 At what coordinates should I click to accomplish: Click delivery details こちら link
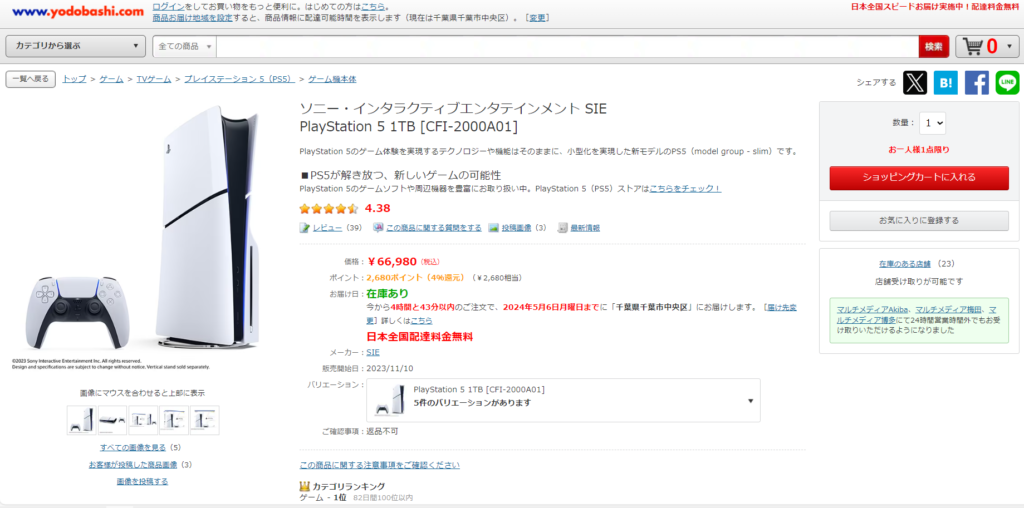pos(421,321)
